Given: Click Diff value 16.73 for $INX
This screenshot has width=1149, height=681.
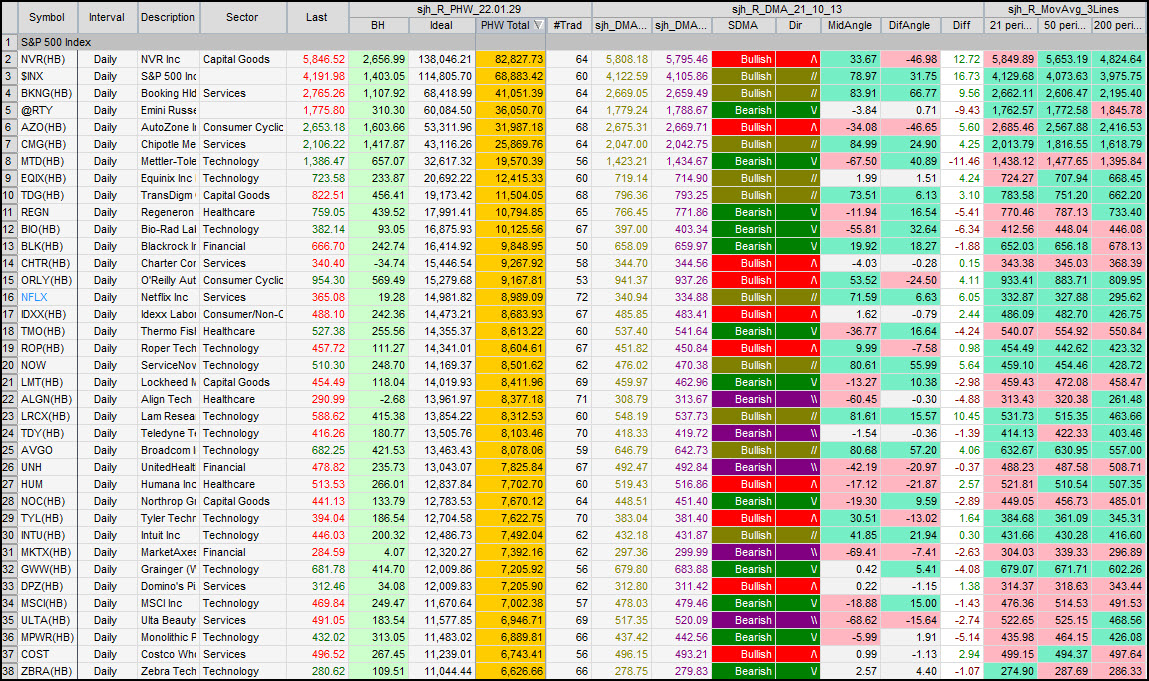Looking at the screenshot, I should 961,76.
